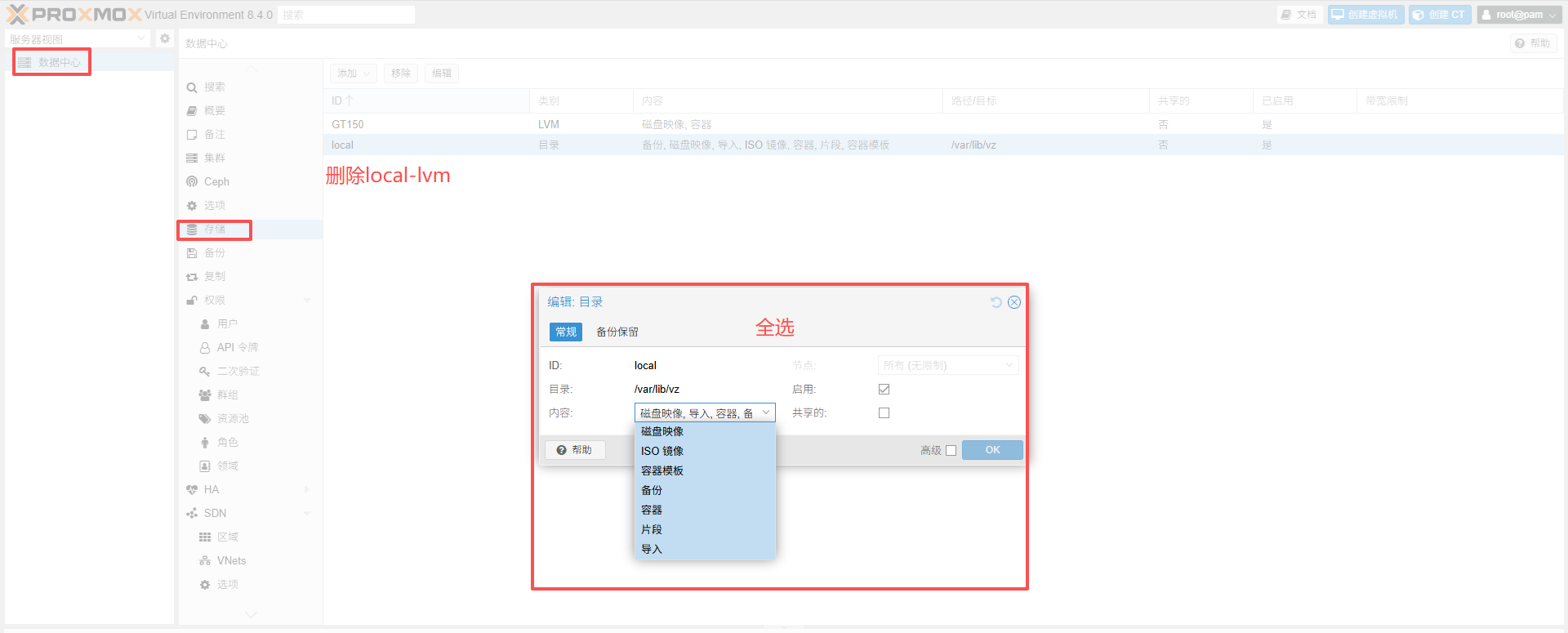Click the reset icon in edit dialog

pyautogui.click(x=996, y=302)
